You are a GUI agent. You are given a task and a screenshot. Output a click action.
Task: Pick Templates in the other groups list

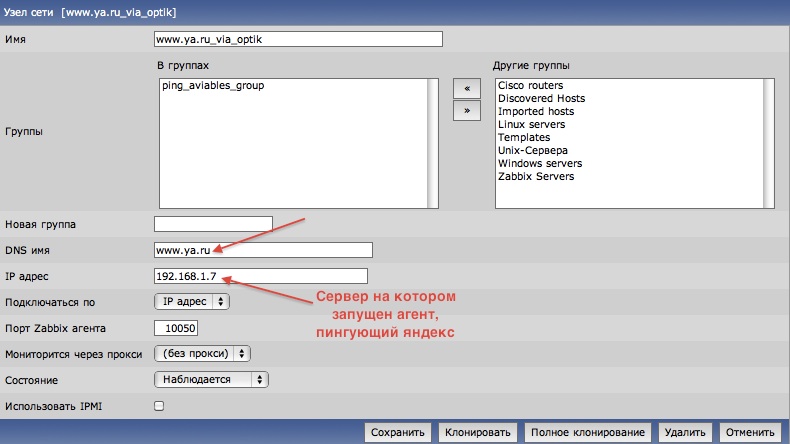pyautogui.click(x=524, y=138)
